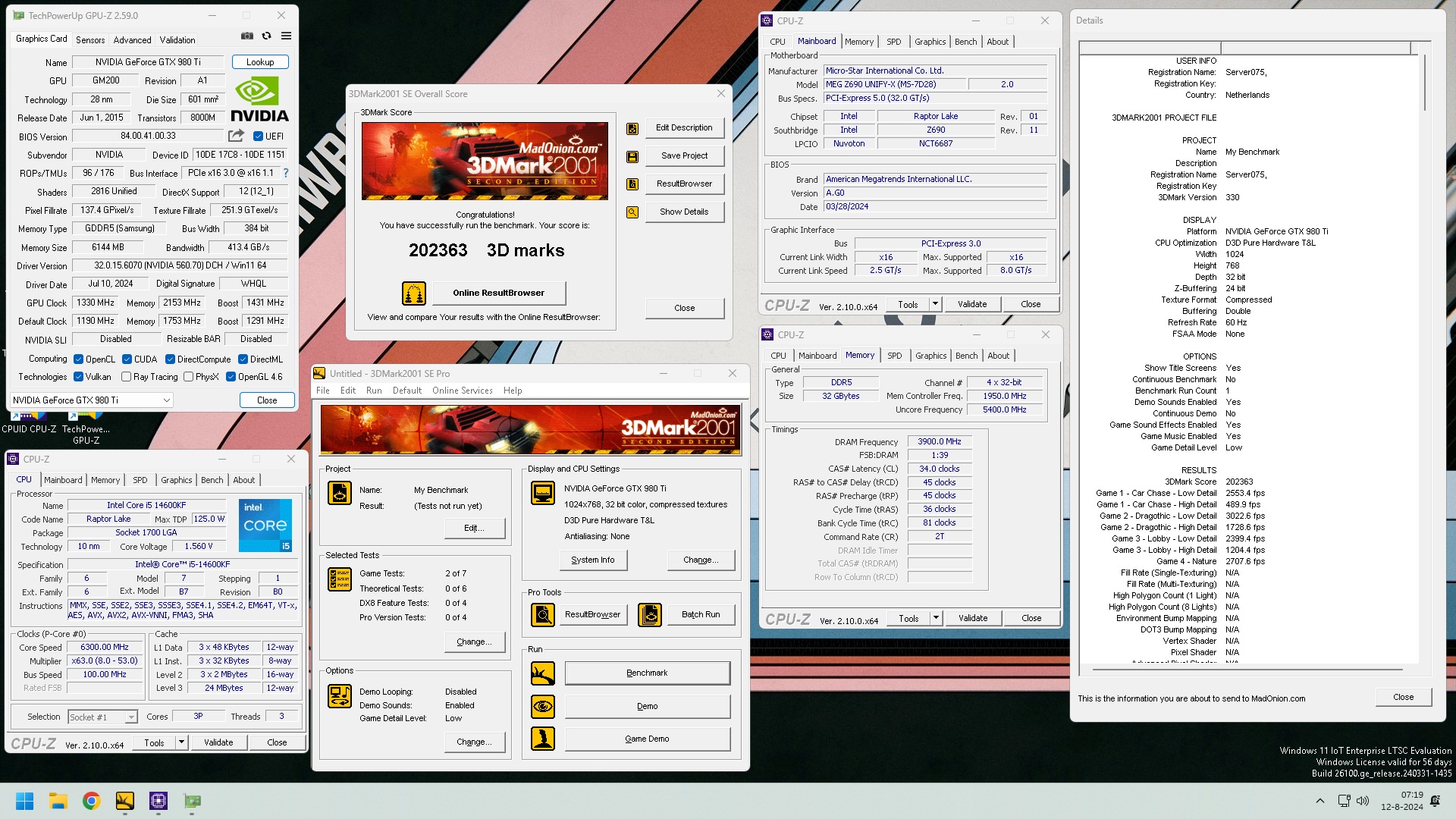Screen dimensions: 1456x819
Task: Click the Show Details magnifier icon
Action: (632, 212)
